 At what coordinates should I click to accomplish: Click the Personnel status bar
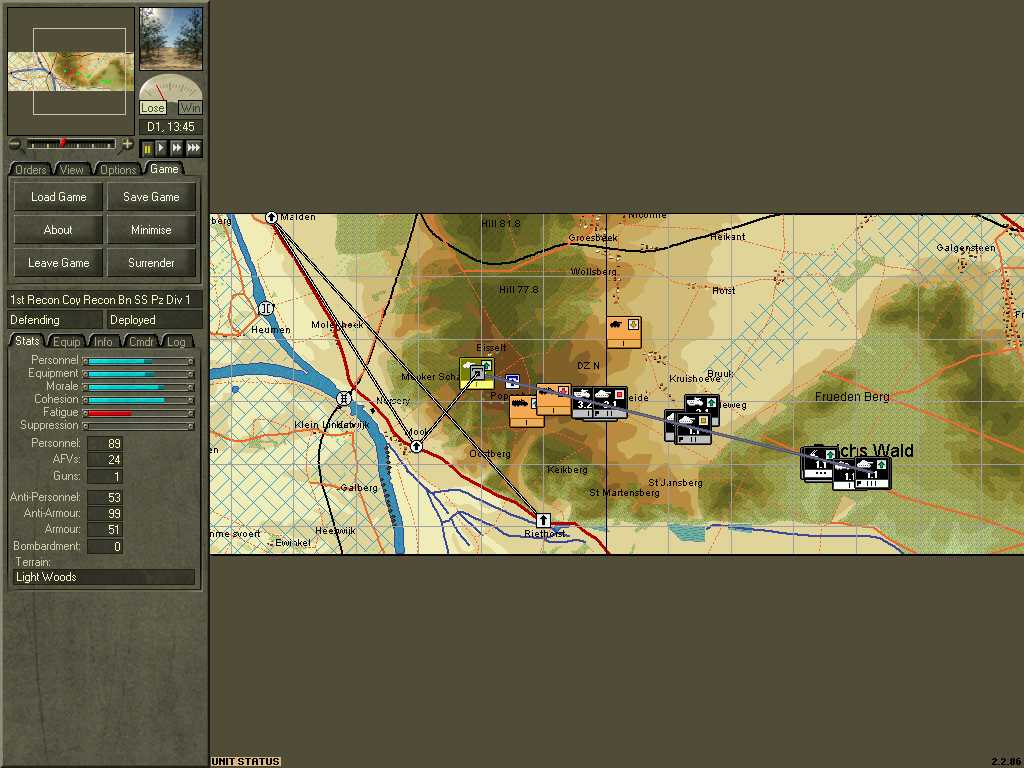pos(138,361)
